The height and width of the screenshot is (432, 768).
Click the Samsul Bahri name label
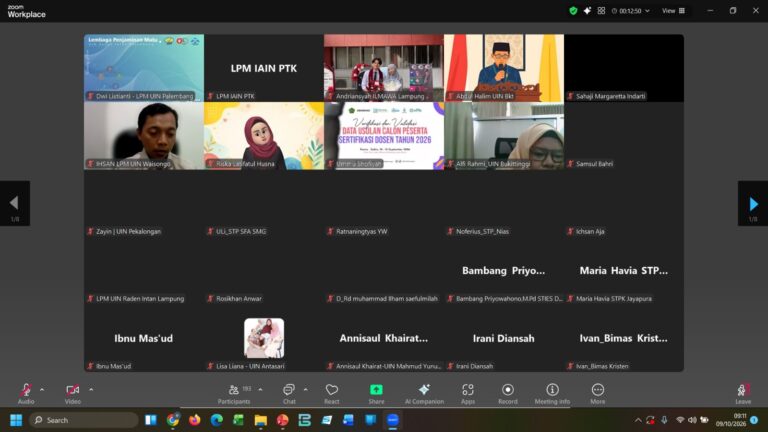(x=594, y=164)
